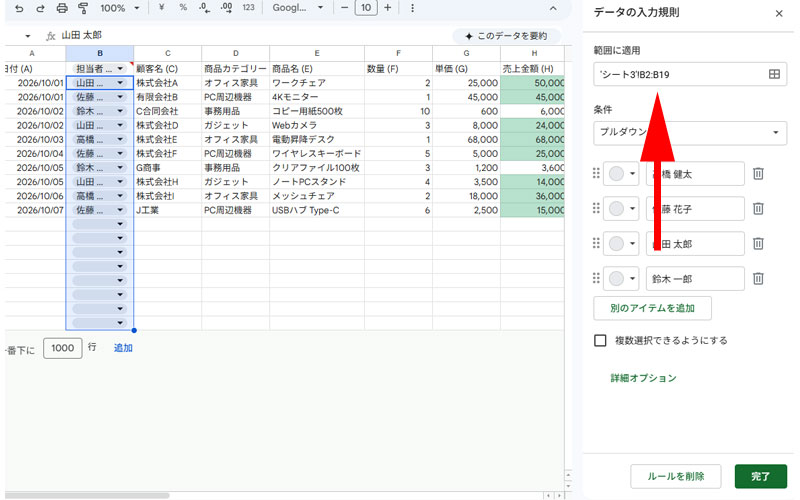Viewport: 800px width, 500px height.
Task: Open color picker for 高橋 健太 item
Action: tap(621, 174)
